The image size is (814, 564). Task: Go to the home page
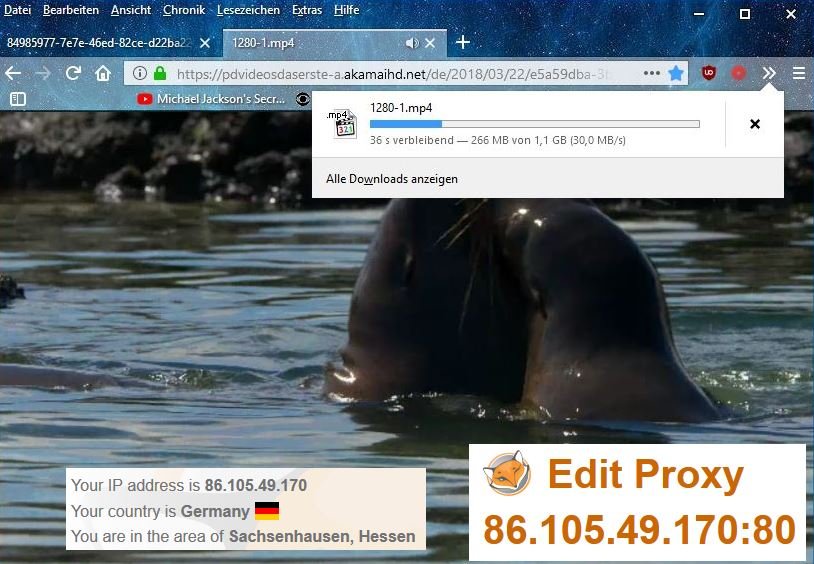click(x=103, y=73)
